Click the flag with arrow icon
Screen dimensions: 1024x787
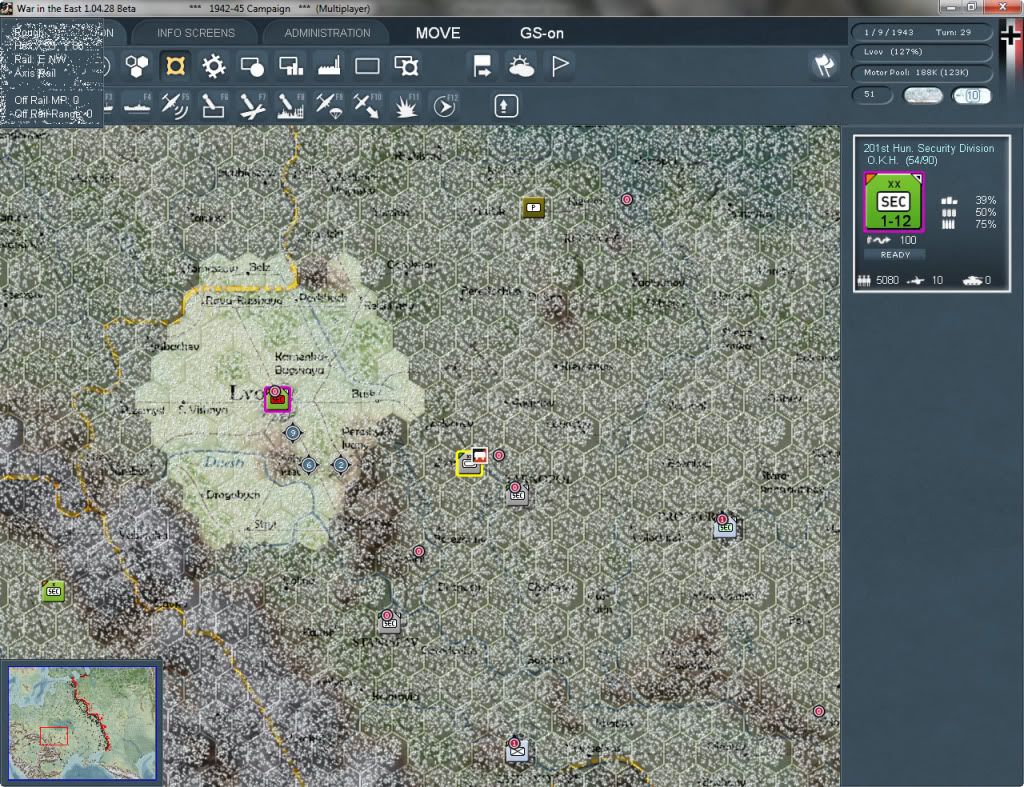coord(482,66)
